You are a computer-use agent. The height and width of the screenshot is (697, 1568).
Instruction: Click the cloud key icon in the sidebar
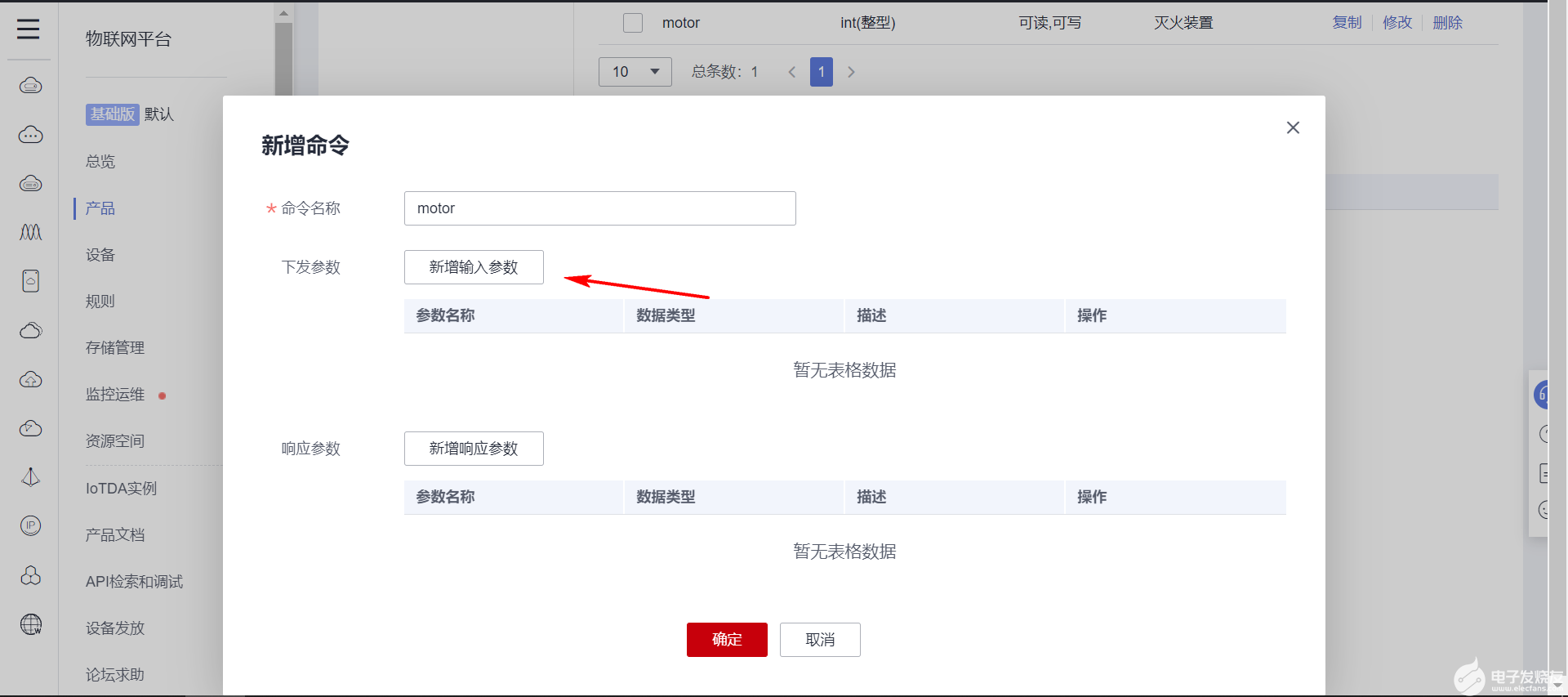click(30, 85)
